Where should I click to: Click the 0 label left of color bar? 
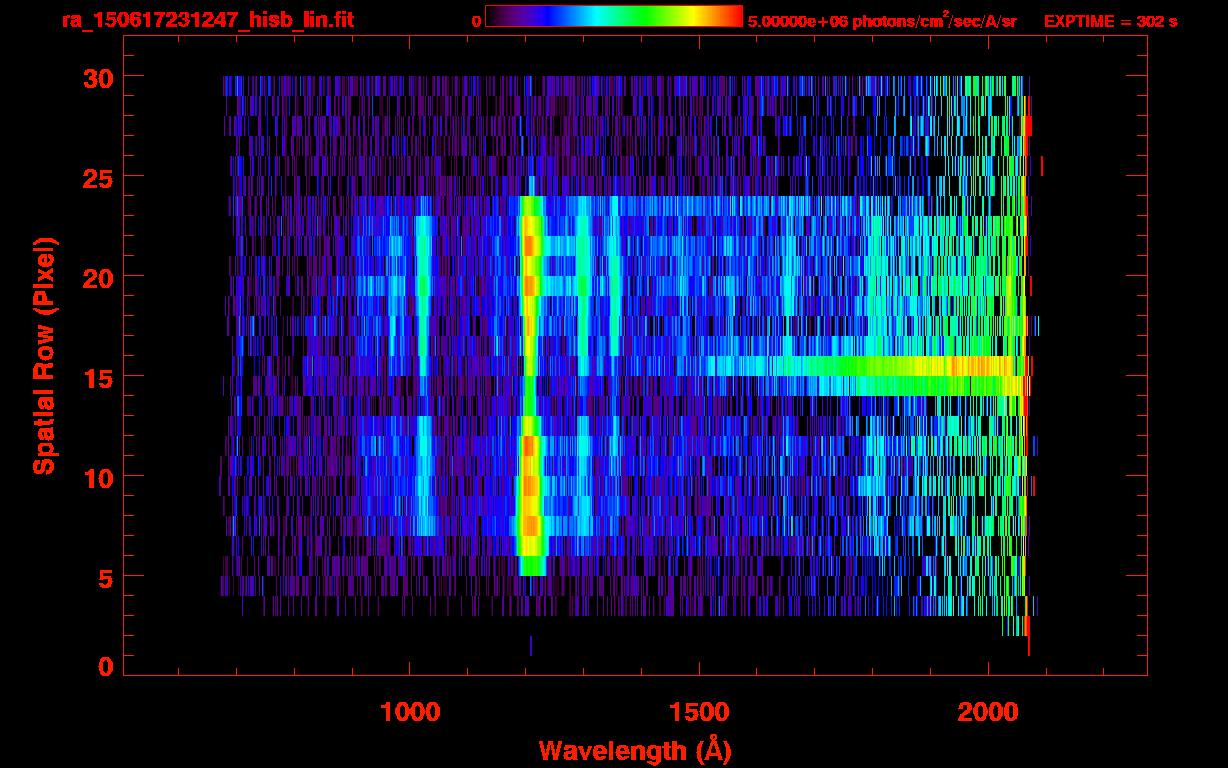[x=476, y=21]
